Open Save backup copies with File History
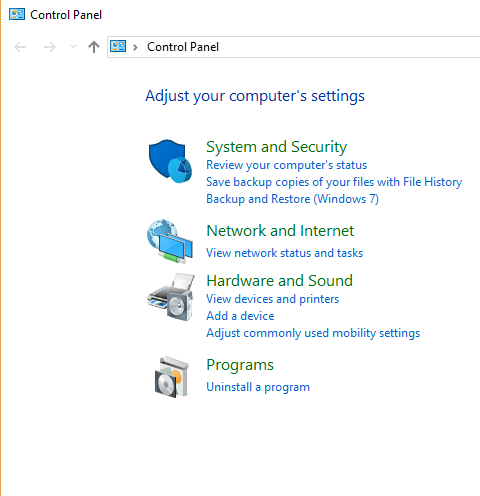 (x=334, y=182)
